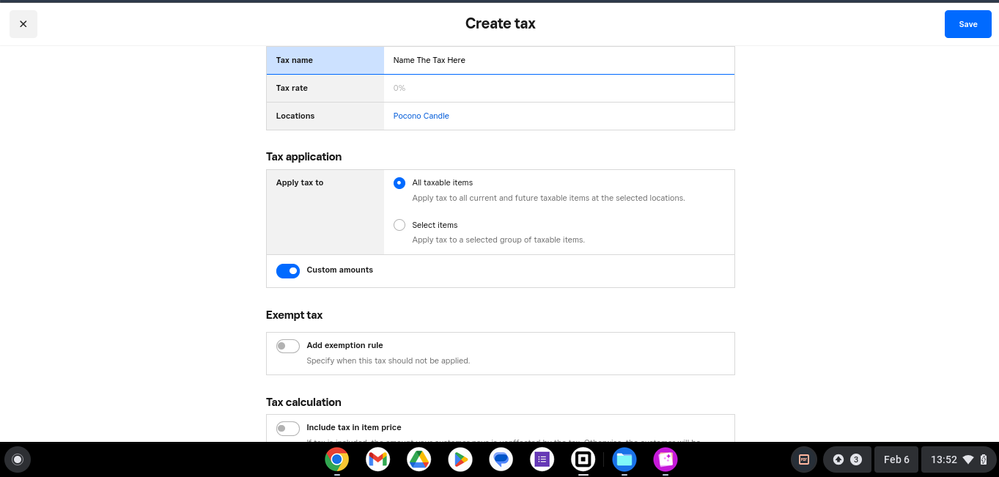Focus the Tax rate field
The image size is (999, 477).
coord(559,88)
